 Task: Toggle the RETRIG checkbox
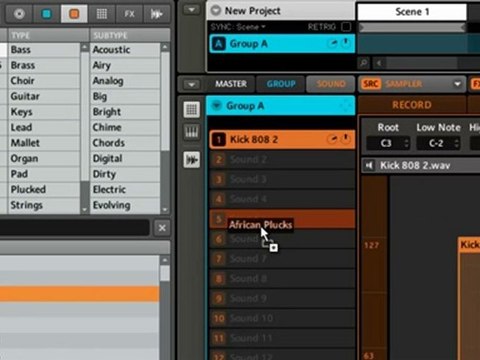click(x=346, y=27)
